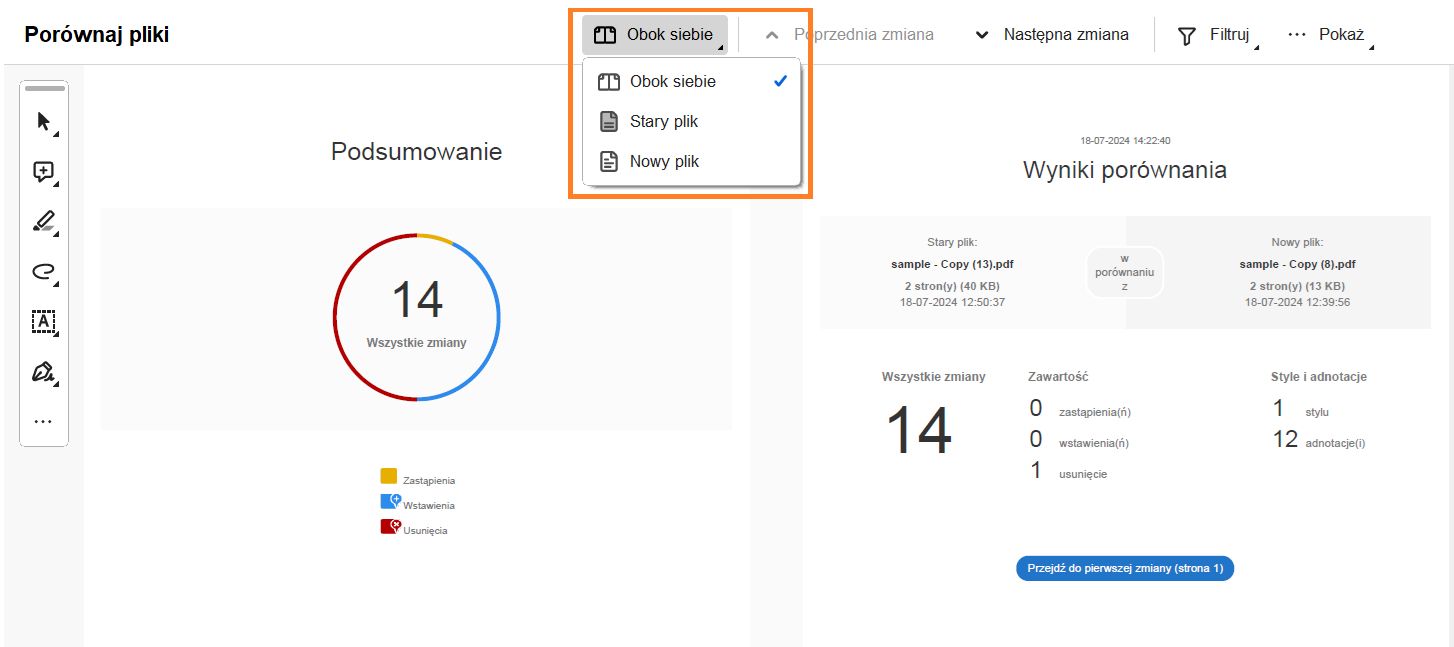
Task: Select Nowy plik view option
Action: tap(664, 162)
